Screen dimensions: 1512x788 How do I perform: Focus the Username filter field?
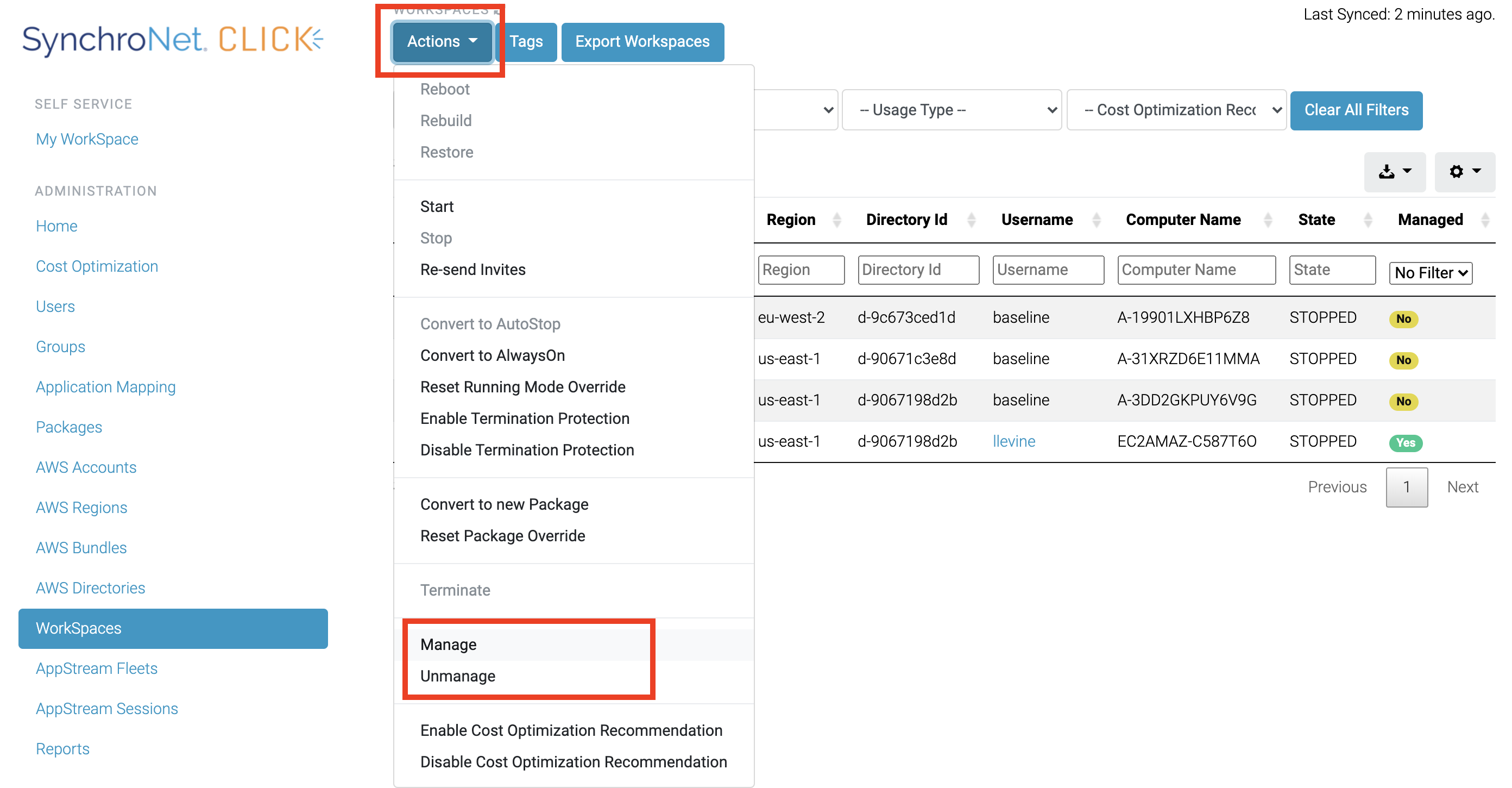(1048, 270)
